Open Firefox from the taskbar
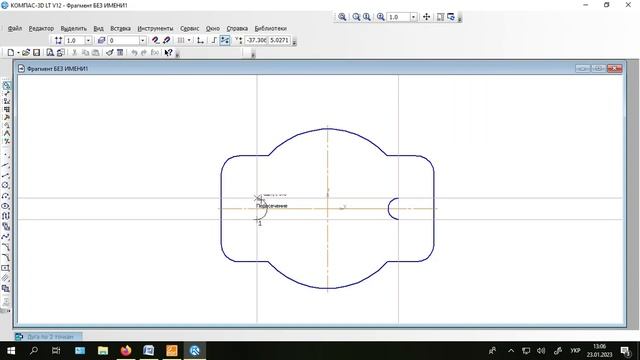 pyautogui.click(x=126, y=351)
